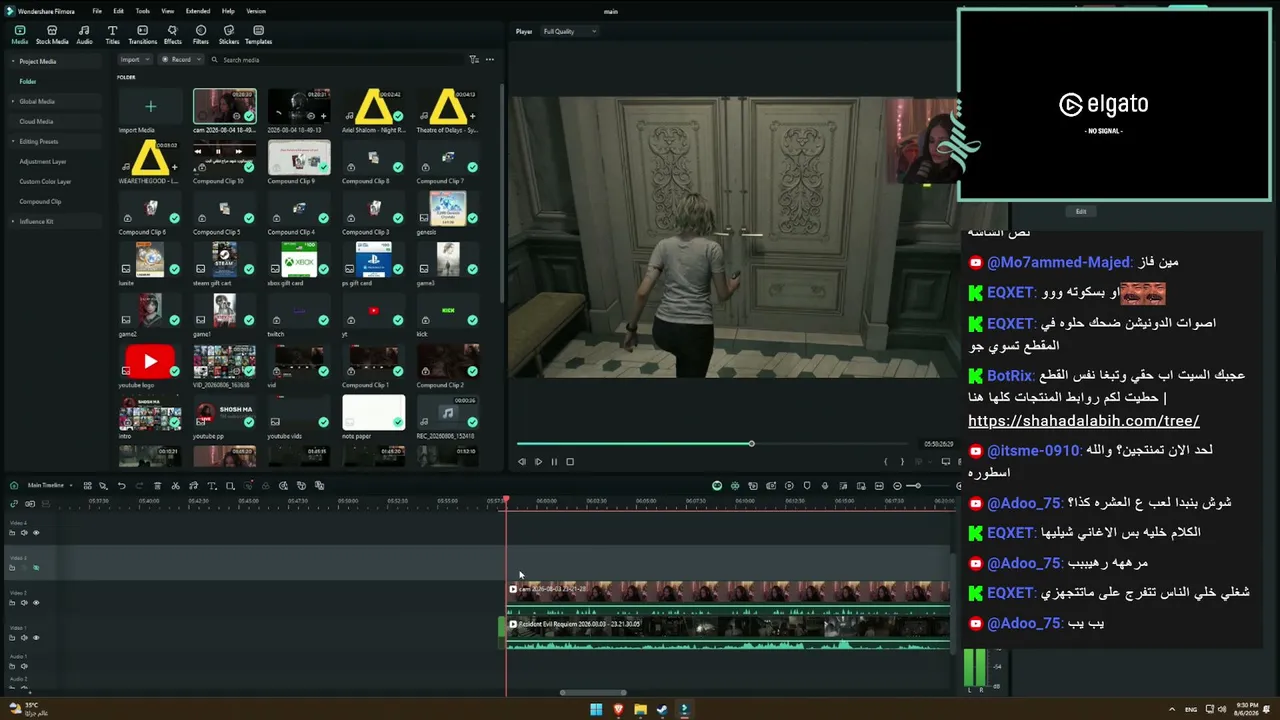Select the Compound Clip 9 thumbnail
Screen dimensions: 1280x720
(x=299, y=157)
